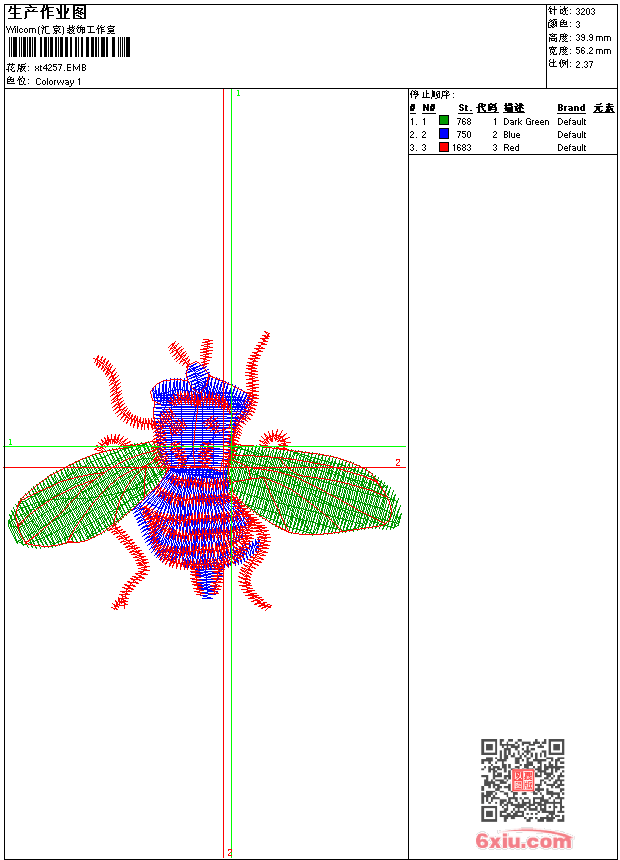Click the barcode under the Wilcom title

click(69, 48)
